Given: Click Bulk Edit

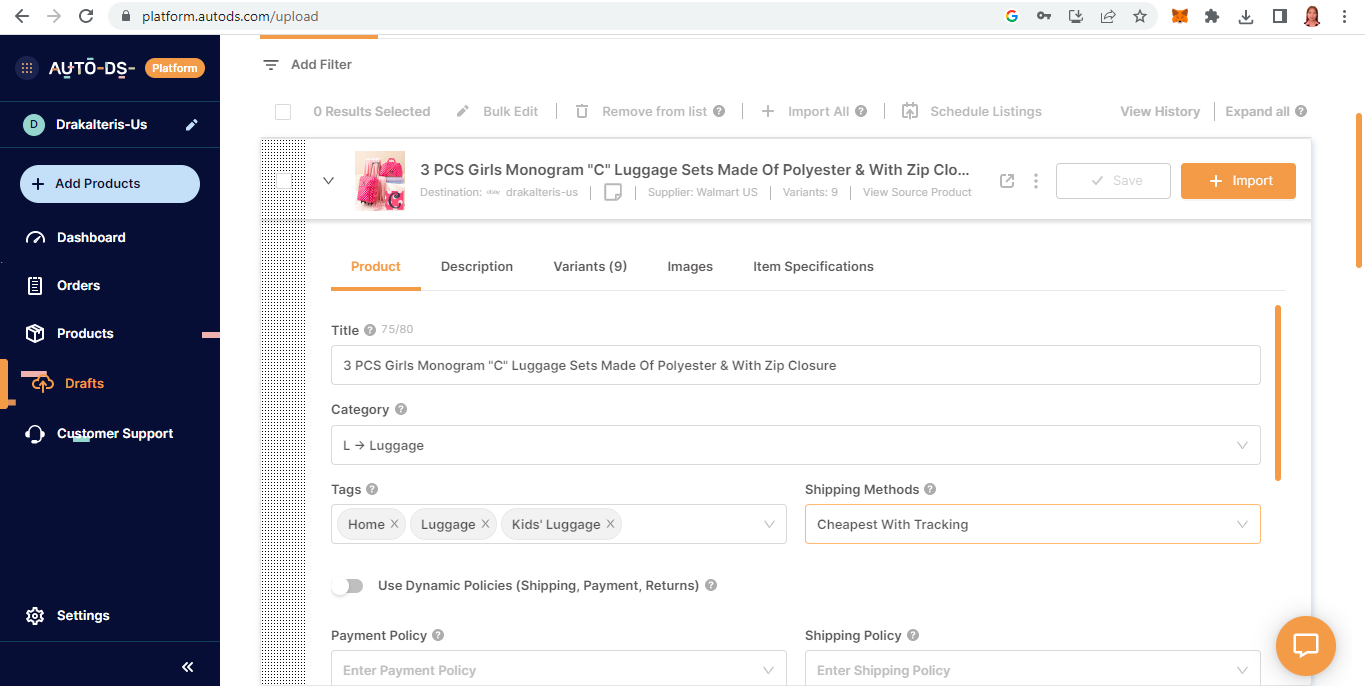Looking at the screenshot, I should (497, 112).
